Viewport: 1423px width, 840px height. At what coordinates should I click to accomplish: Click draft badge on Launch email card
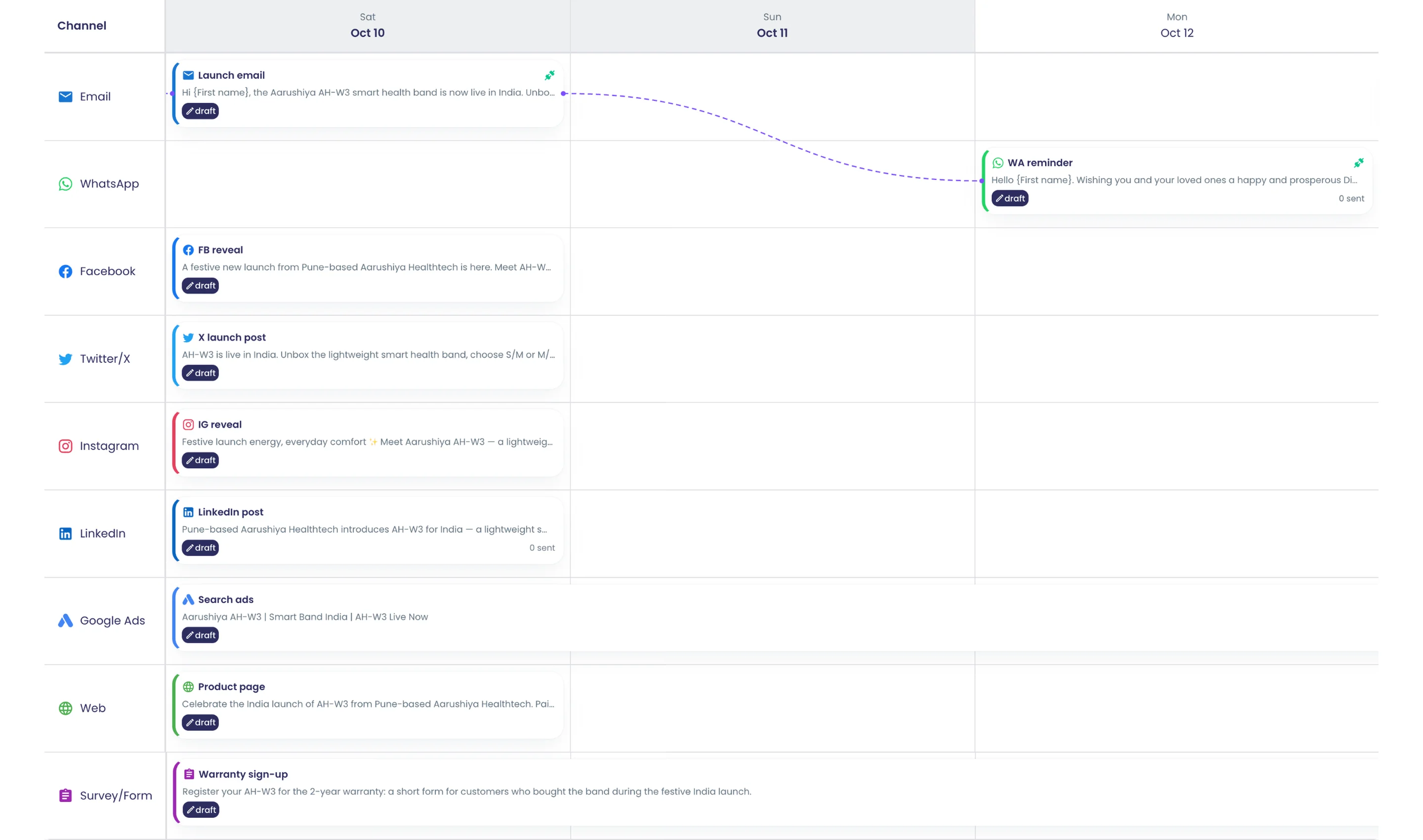click(201, 111)
